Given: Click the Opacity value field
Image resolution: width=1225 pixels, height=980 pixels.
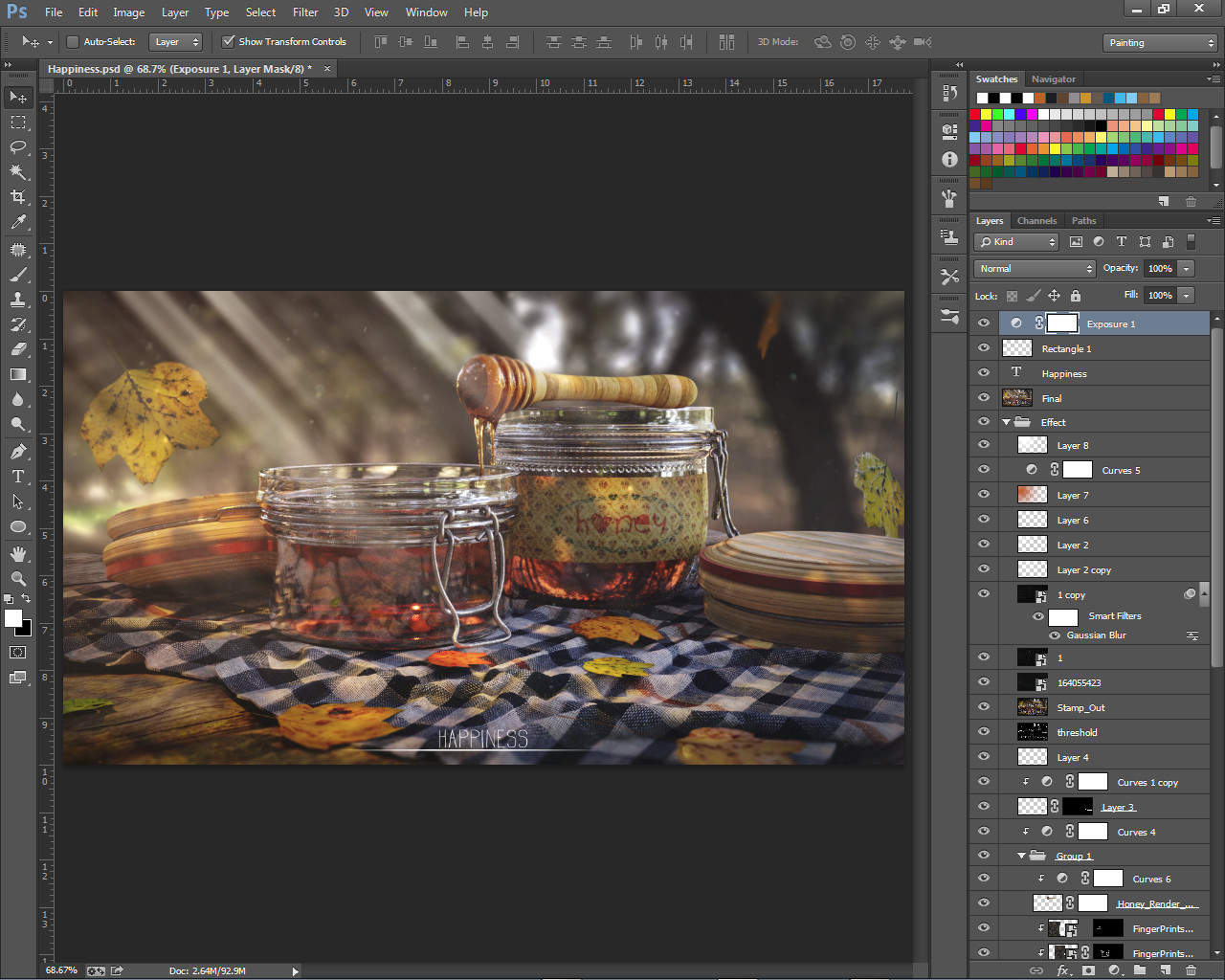Looking at the screenshot, I should 1160,269.
